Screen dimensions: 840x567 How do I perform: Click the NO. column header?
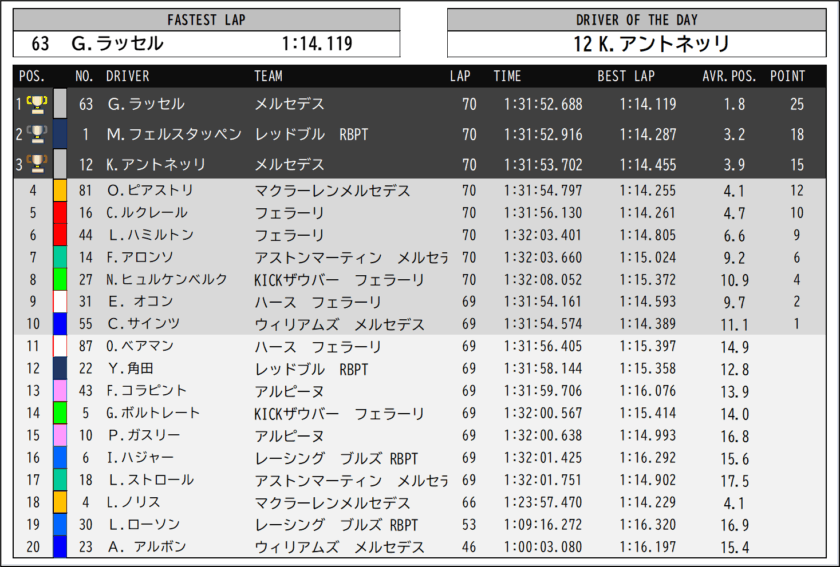(x=84, y=76)
